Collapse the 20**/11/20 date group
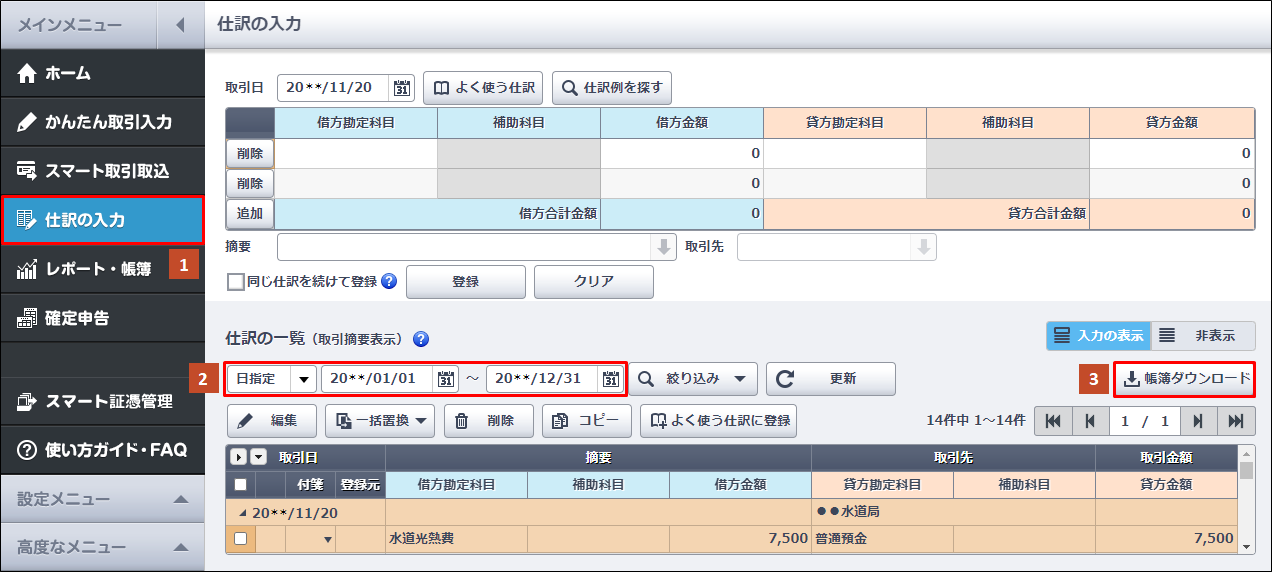Image resolution: width=1272 pixels, height=572 pixels. pos(245,512)
